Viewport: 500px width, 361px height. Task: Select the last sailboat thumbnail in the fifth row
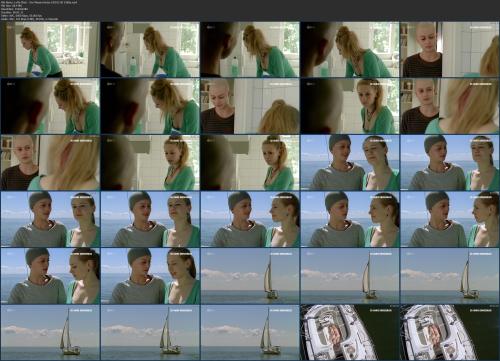(450, 276)
